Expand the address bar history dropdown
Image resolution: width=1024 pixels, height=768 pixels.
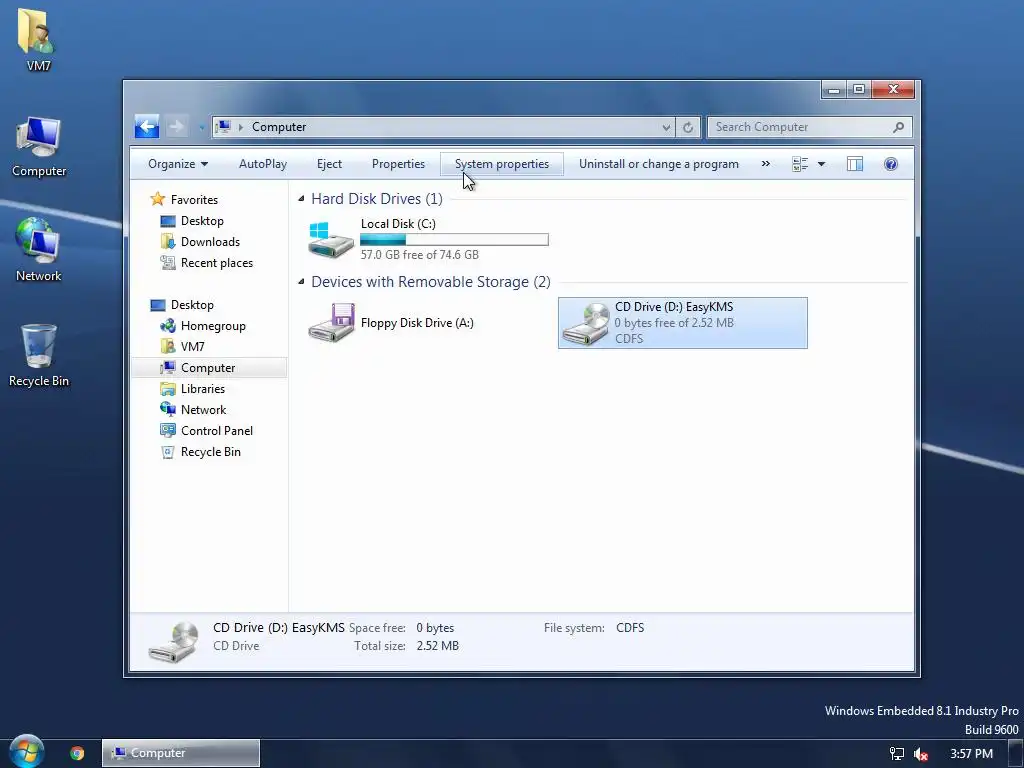(666, 127)
